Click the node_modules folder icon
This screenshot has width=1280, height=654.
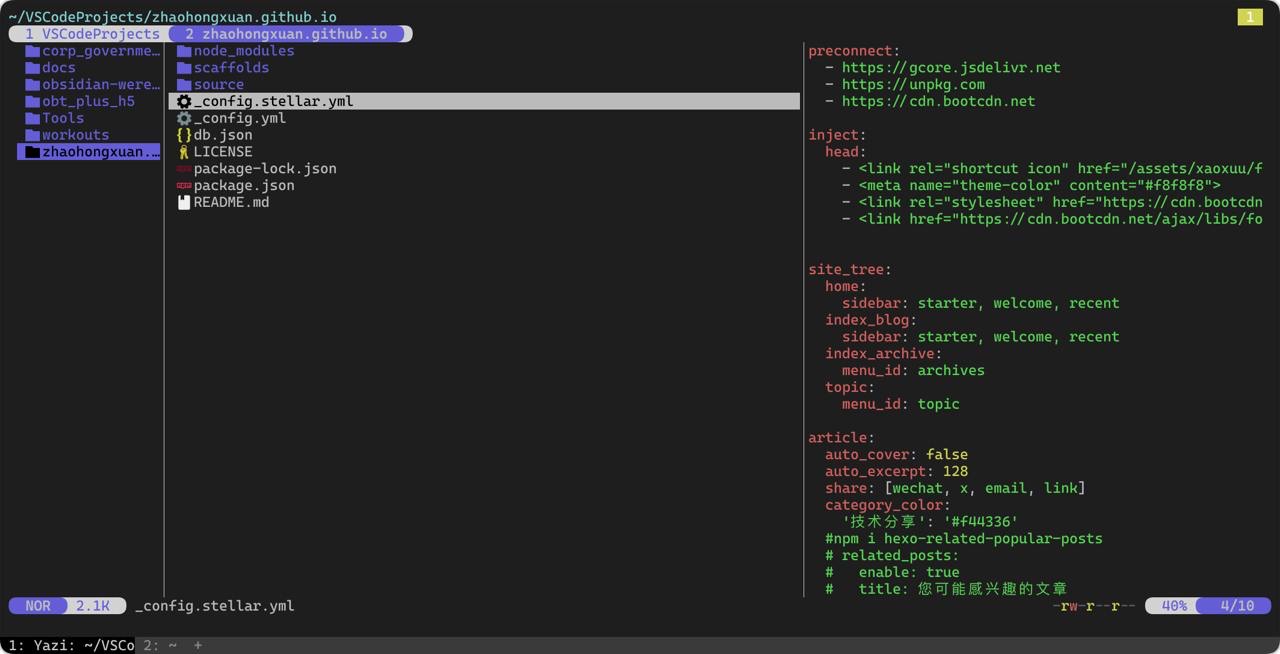[x=184, y=51]
